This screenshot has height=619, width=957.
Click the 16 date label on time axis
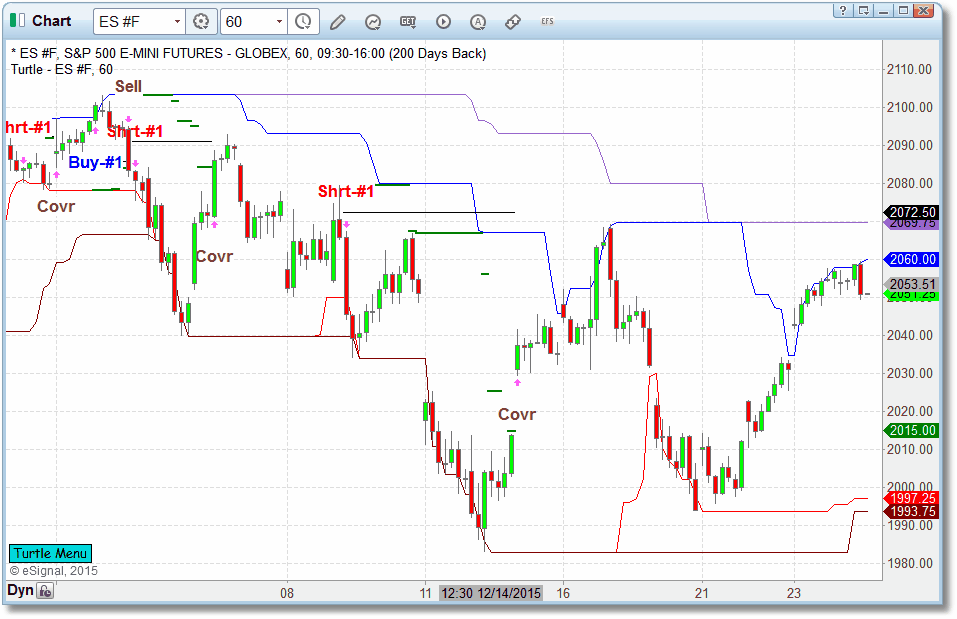[x=563, y=593]
